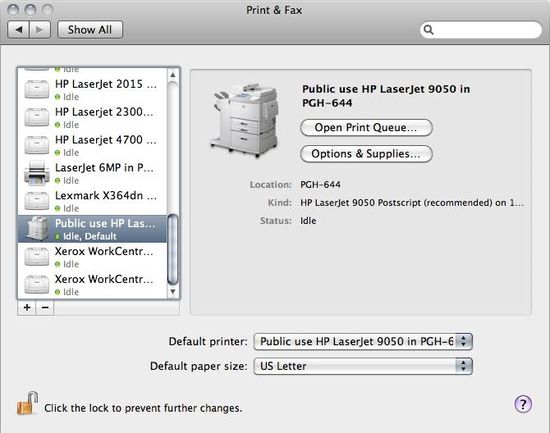Click the magnifying glass search icon
The image size is (550, 433).
point(428,30)
